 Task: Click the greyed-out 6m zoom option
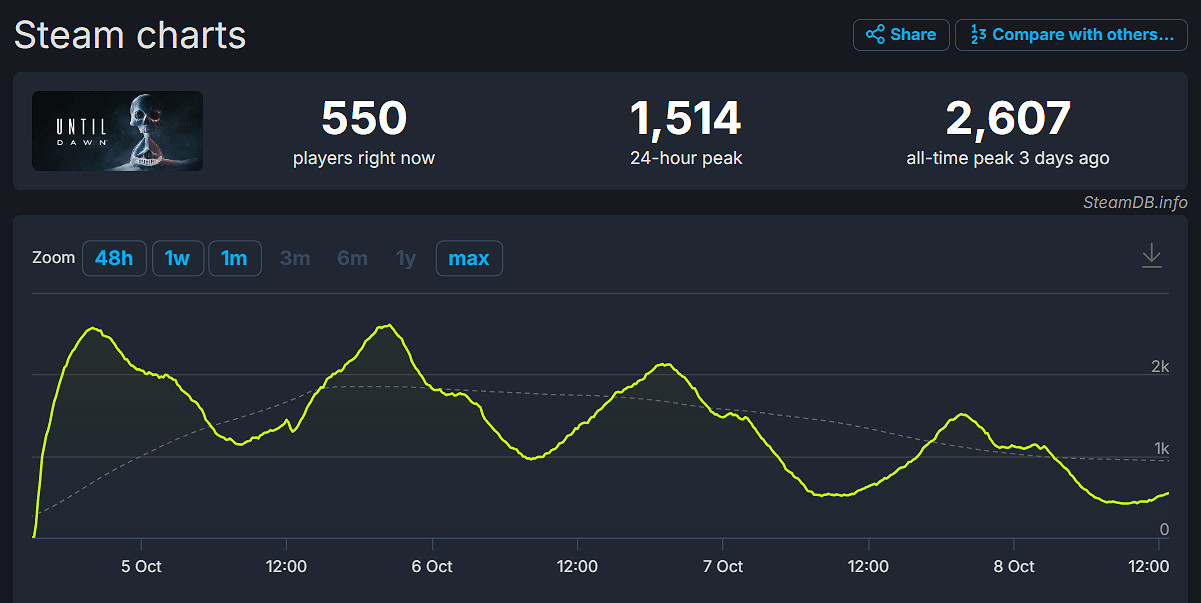tap(352, 258)
